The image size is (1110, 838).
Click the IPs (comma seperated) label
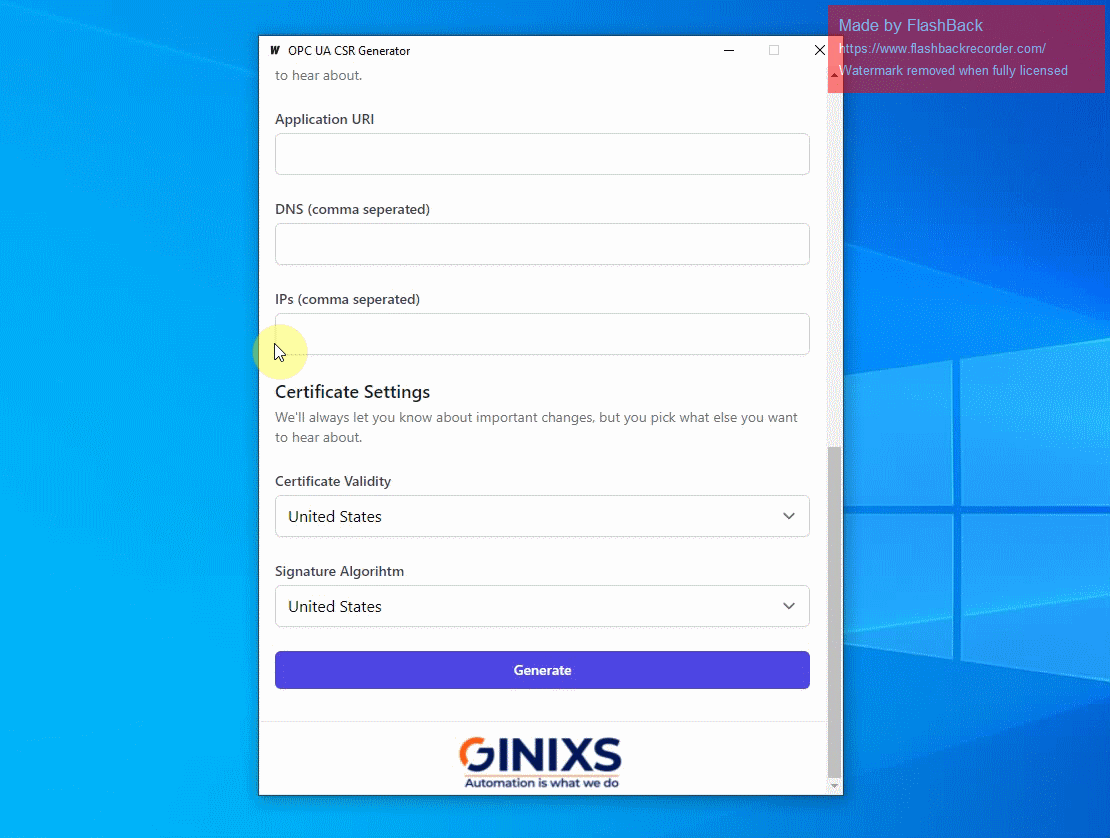348,299
